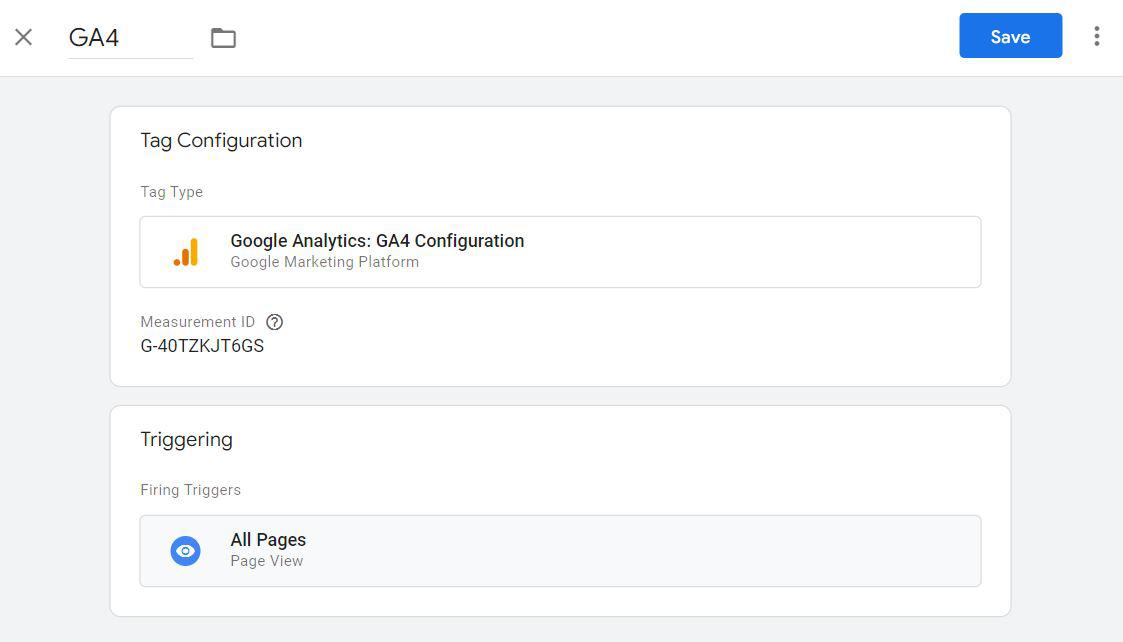The width and height of the screenshot is (1123, 642).
Task: Click the Tag Configuration heading
Action: click(221, 140)
